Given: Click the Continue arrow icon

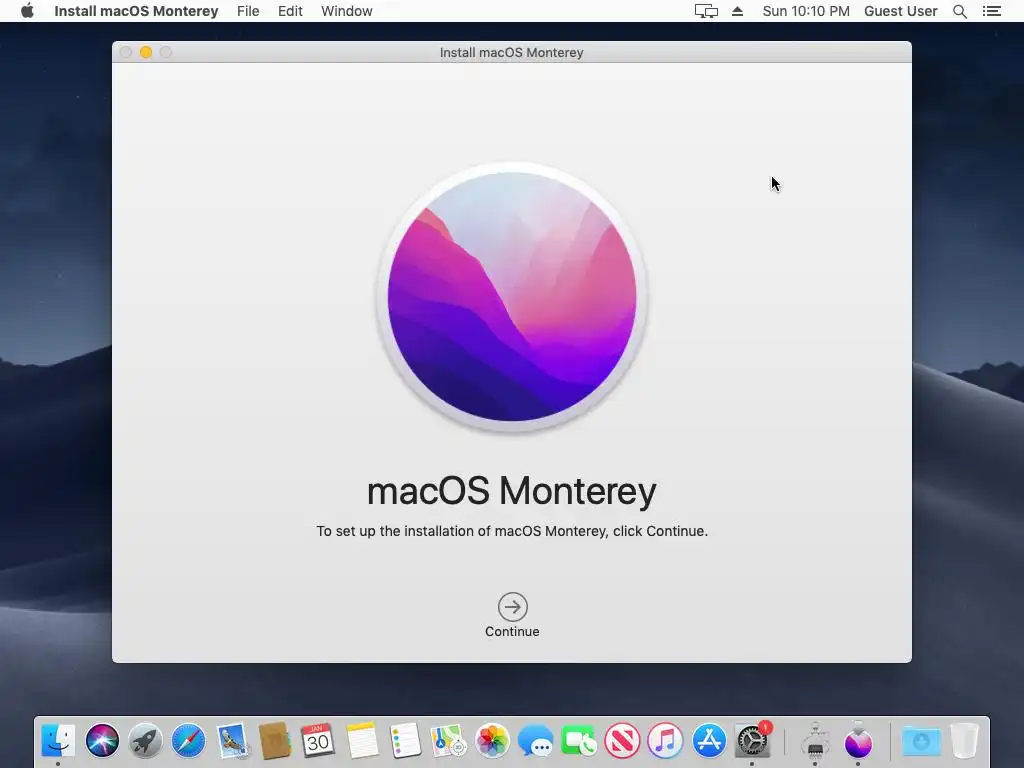Looking at the screenshot, I should click(x=513, y=607).
